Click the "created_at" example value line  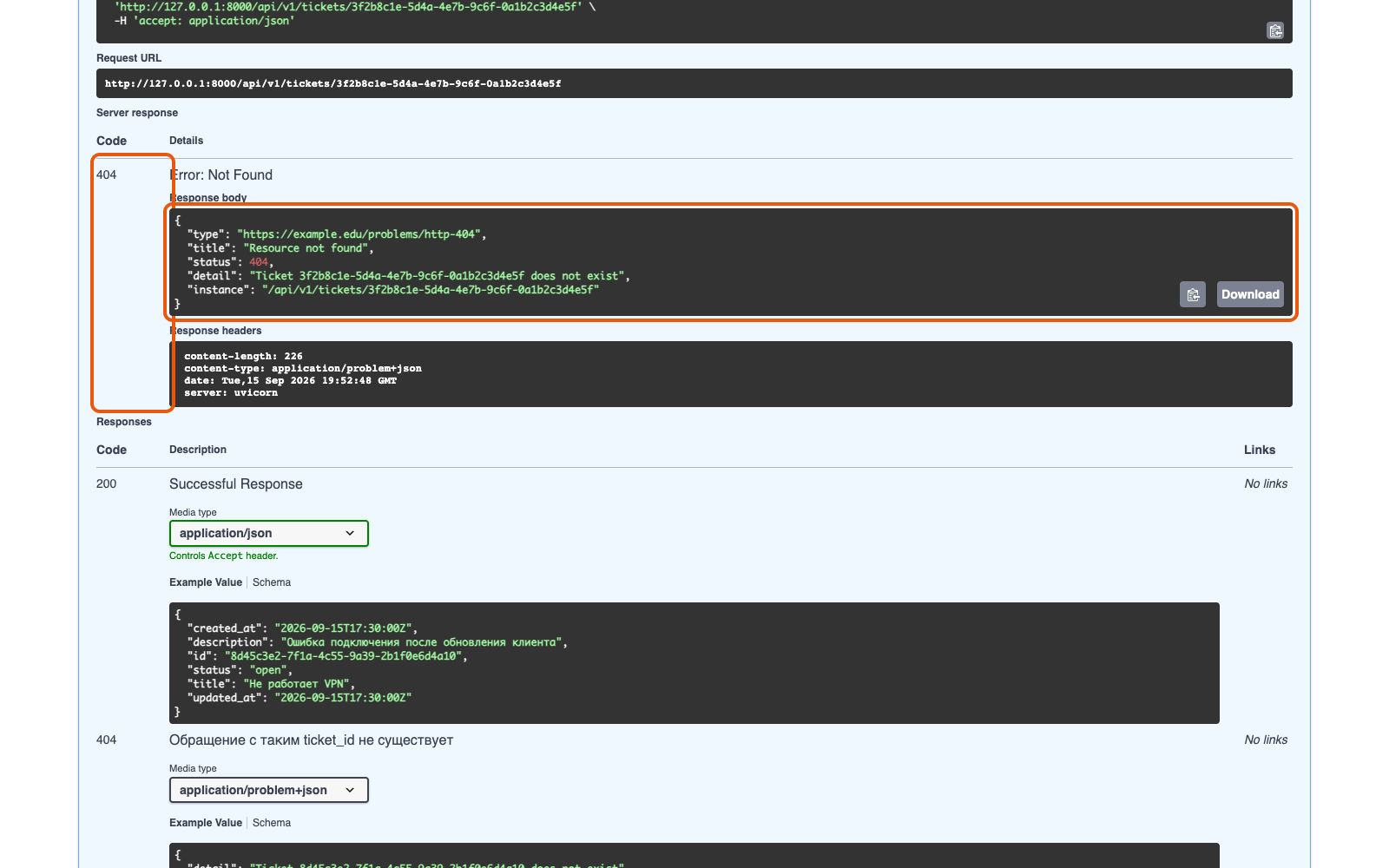(x=302, y=628)
